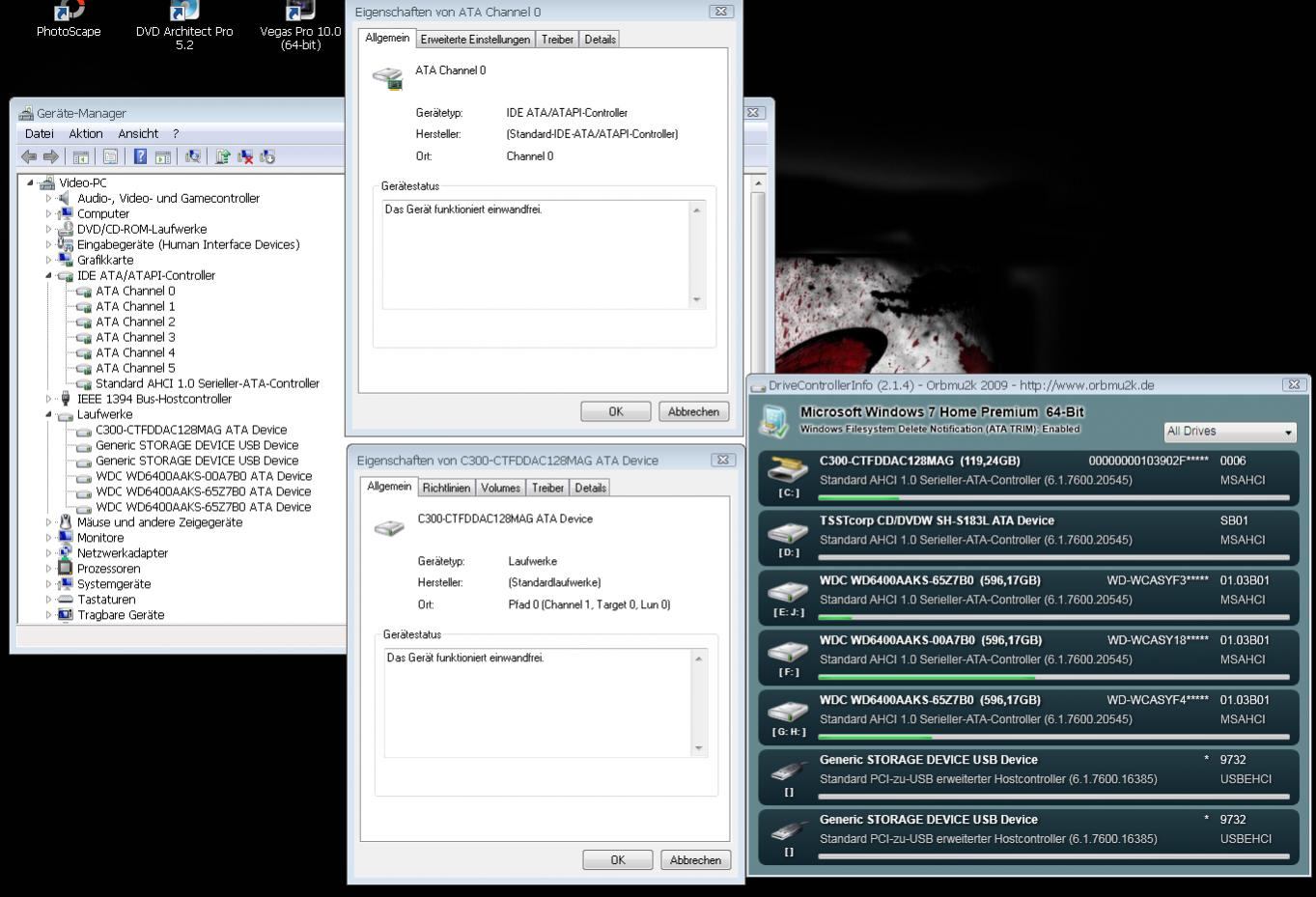Click the IEEE 1394 Bus-Hostcontroller icon
The width and height of the screenshot is (1316, 897).
point(65,399)
